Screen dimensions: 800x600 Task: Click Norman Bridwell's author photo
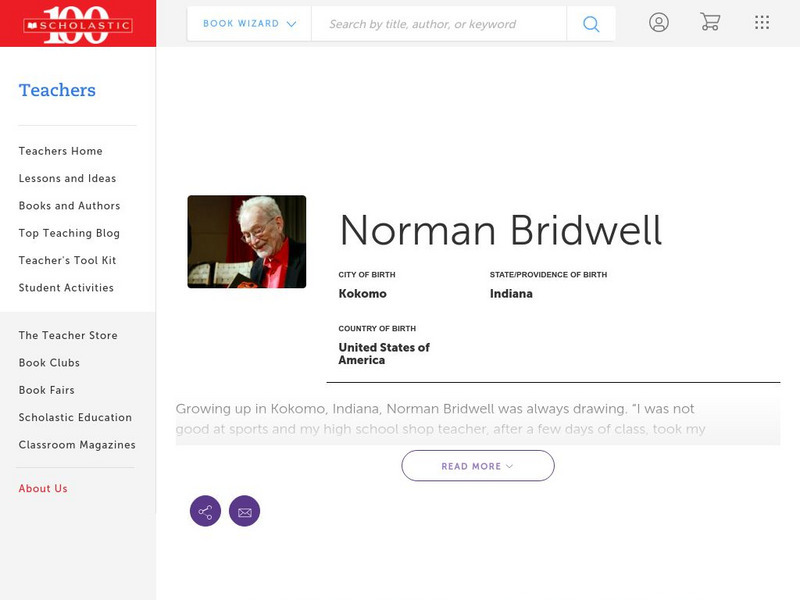[x=247, y=242]
